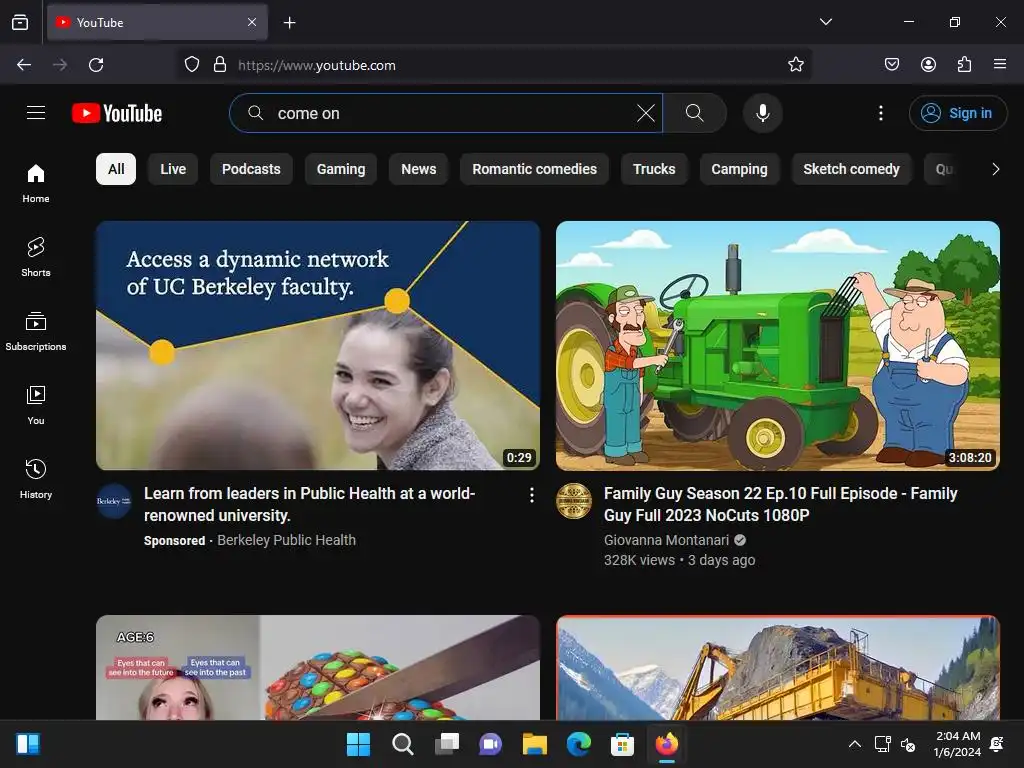Open Giovanna Montanari channel name link
This screenshot has width=1024, height=768.
666,540
